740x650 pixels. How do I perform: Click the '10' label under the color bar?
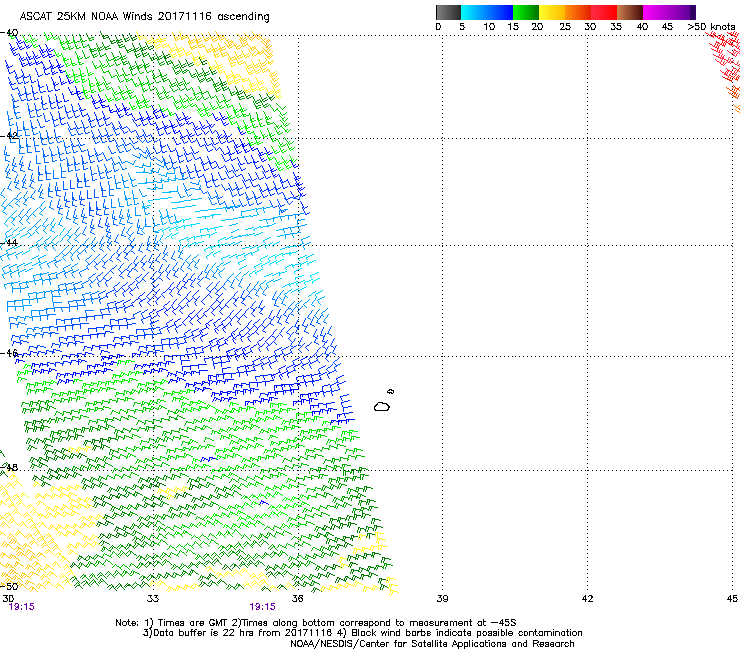[x=489, y=26]
